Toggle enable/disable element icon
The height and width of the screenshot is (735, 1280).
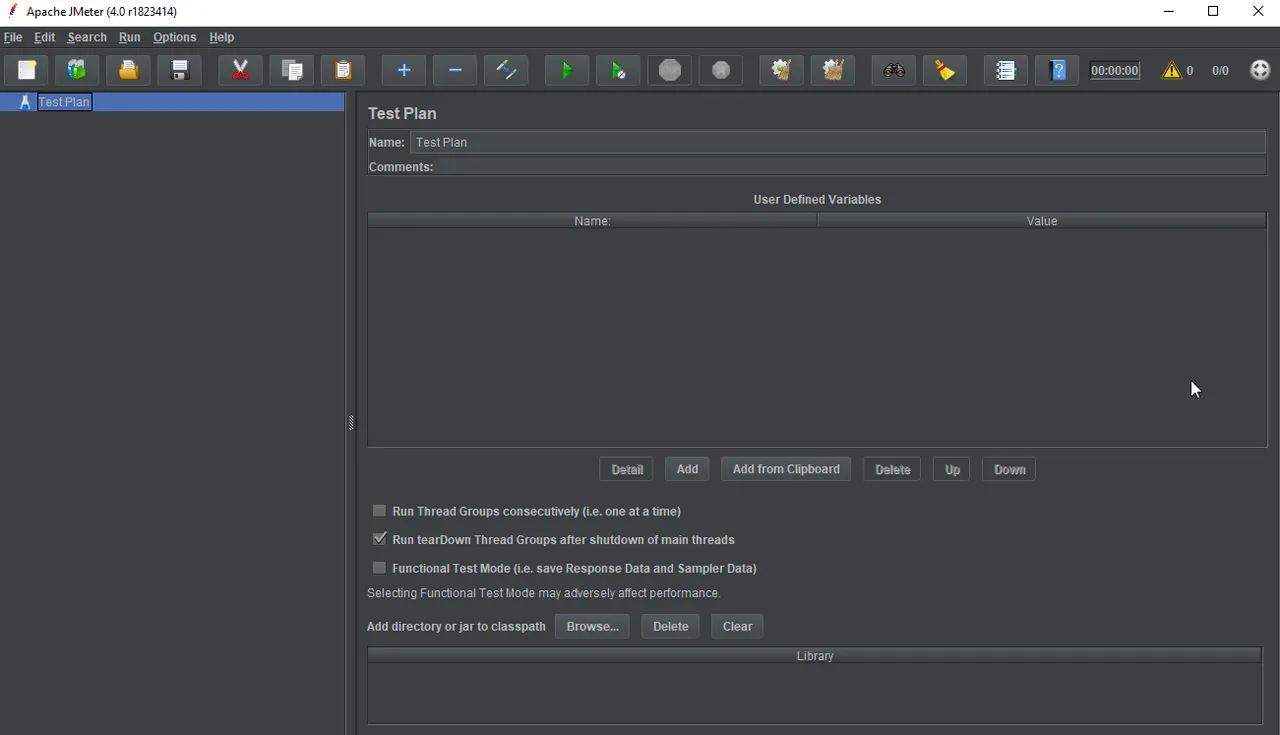(x=506, y=70)
